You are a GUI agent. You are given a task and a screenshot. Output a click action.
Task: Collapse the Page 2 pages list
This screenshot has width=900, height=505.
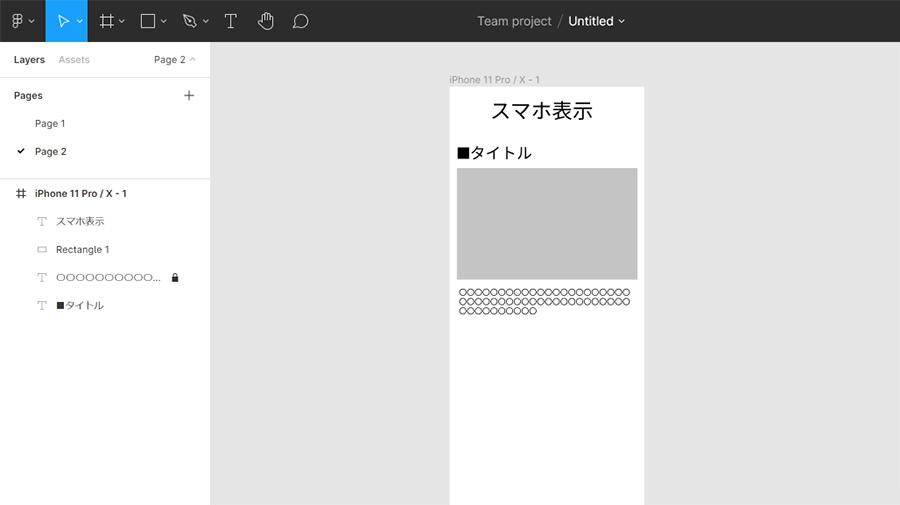click(x=174, y=60)
